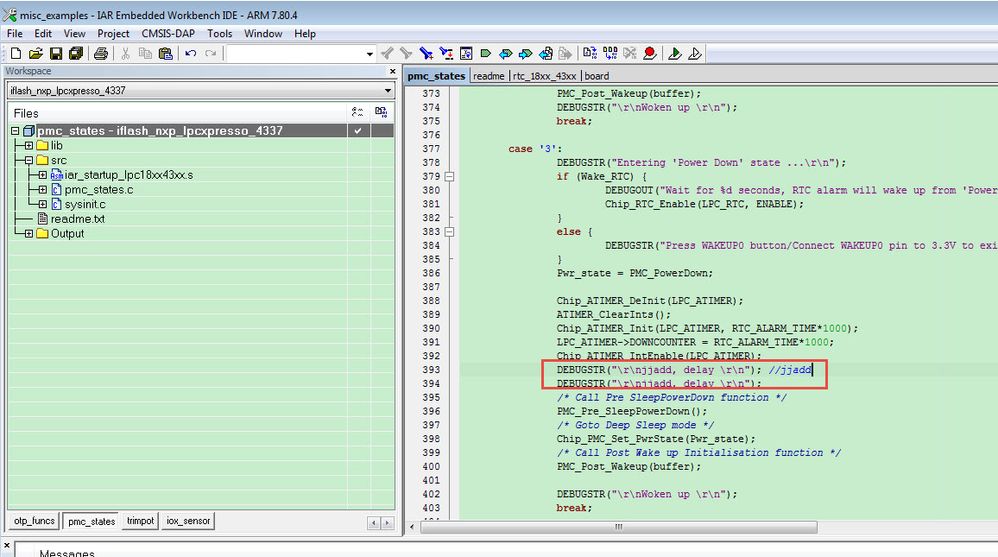This screenshot has height=557, width=998.
Task: Click Debug without Downloading icon
Action: pyautogui.click(x=694, y=53)
